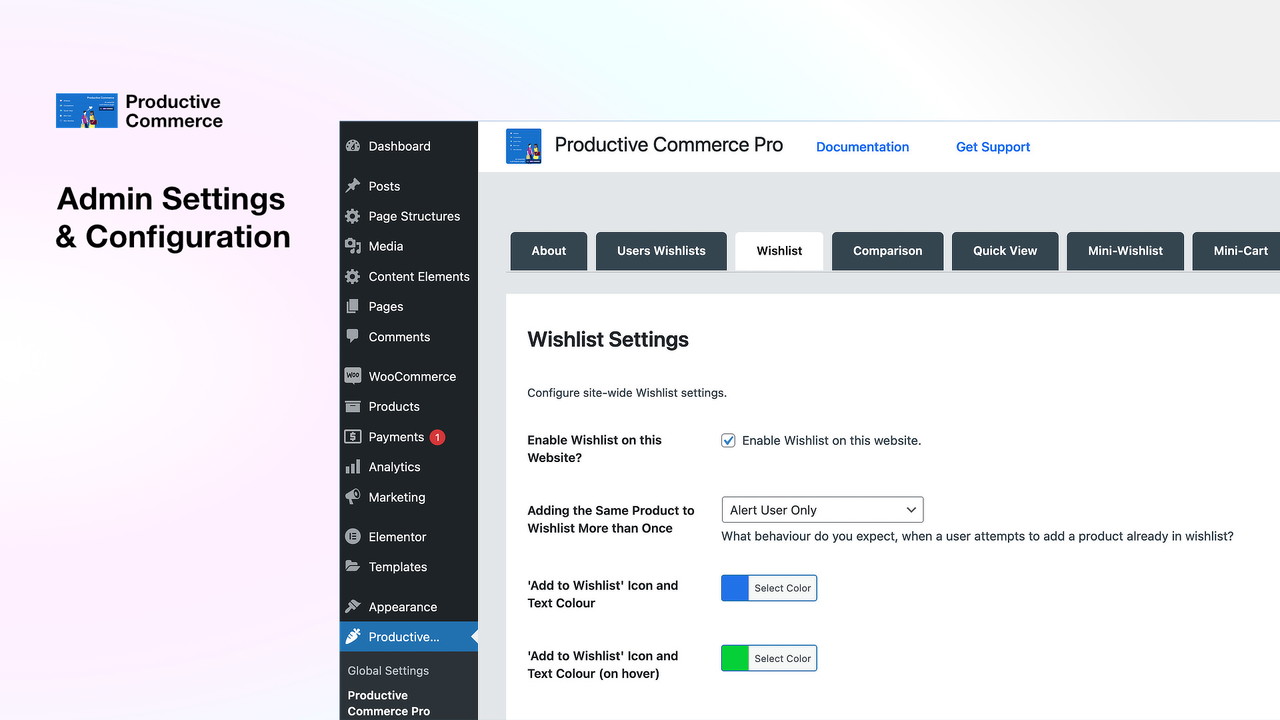Click the Pages document icon
This screenshot has width=1280, height=720.
coord(352,307)
